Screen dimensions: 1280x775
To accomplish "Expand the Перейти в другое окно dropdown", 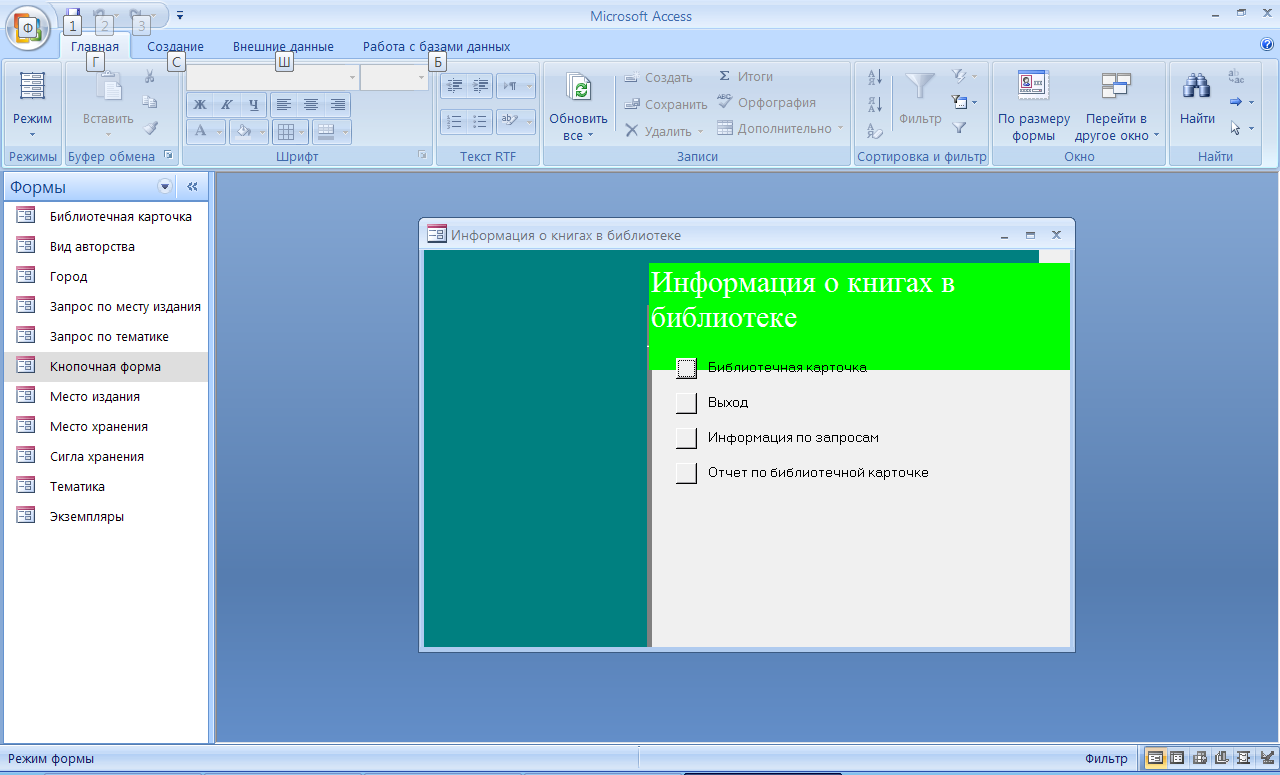I will point(1156,135).
